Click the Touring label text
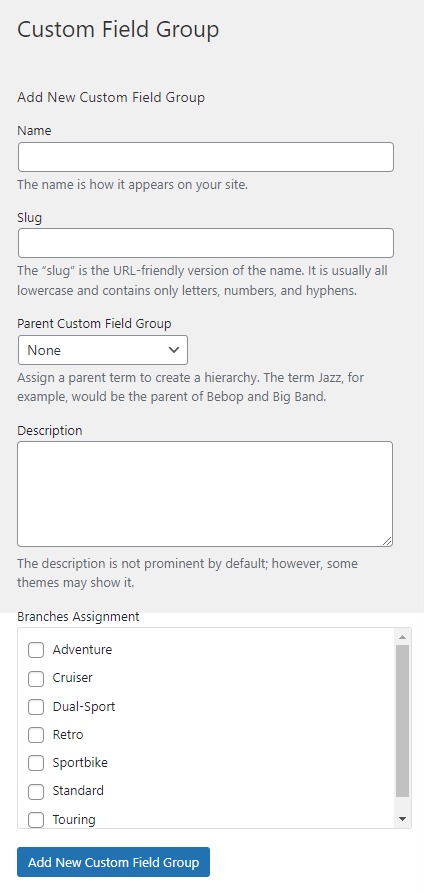This screenshot has width=424, height=893. pyautogui.click(x=74, y=820)
